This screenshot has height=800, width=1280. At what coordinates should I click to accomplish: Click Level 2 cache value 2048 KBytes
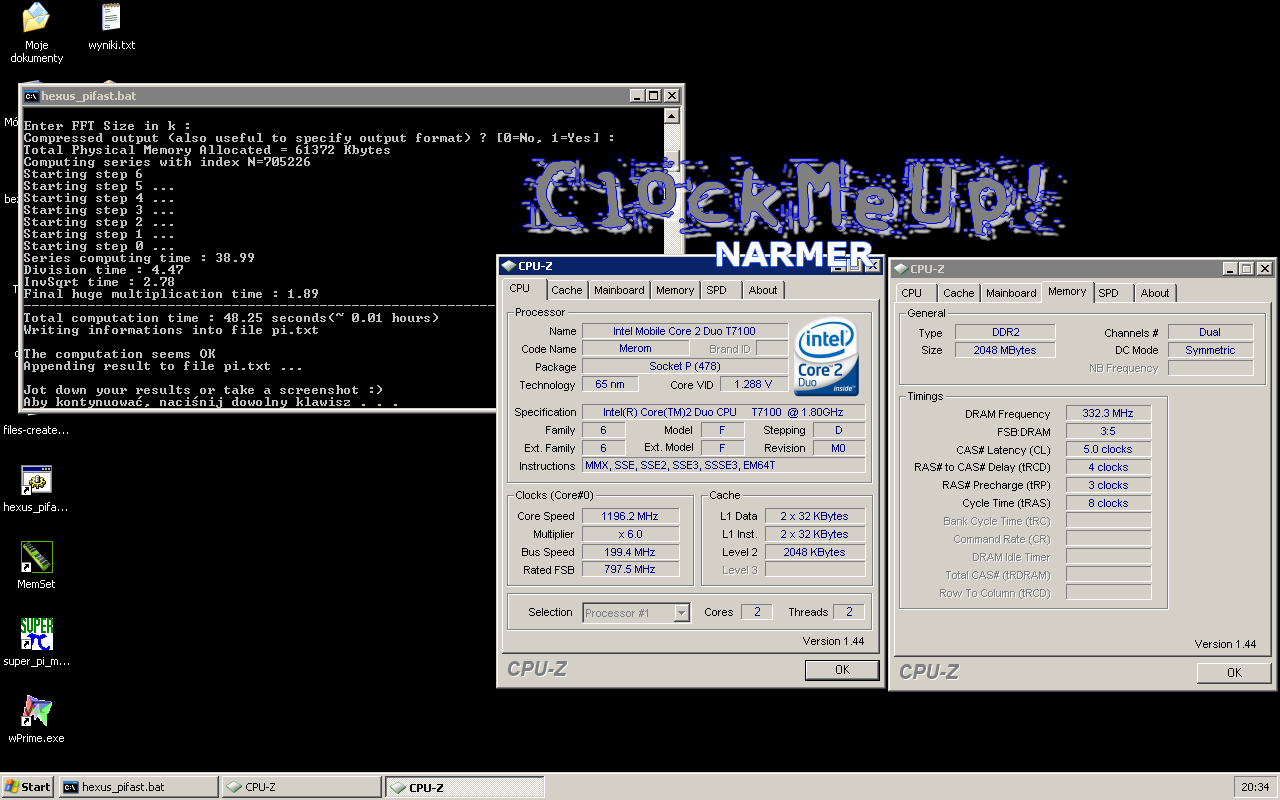pyautogui.click(x=815, y=553)
